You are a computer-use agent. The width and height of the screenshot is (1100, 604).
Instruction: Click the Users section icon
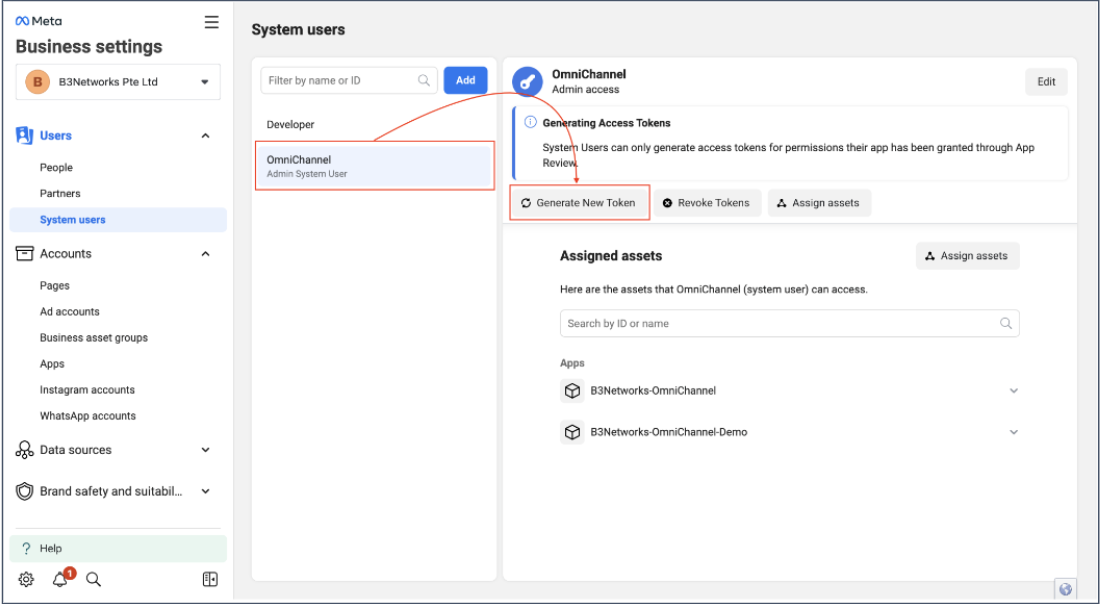pyautogui.click(x=25, y=135)
